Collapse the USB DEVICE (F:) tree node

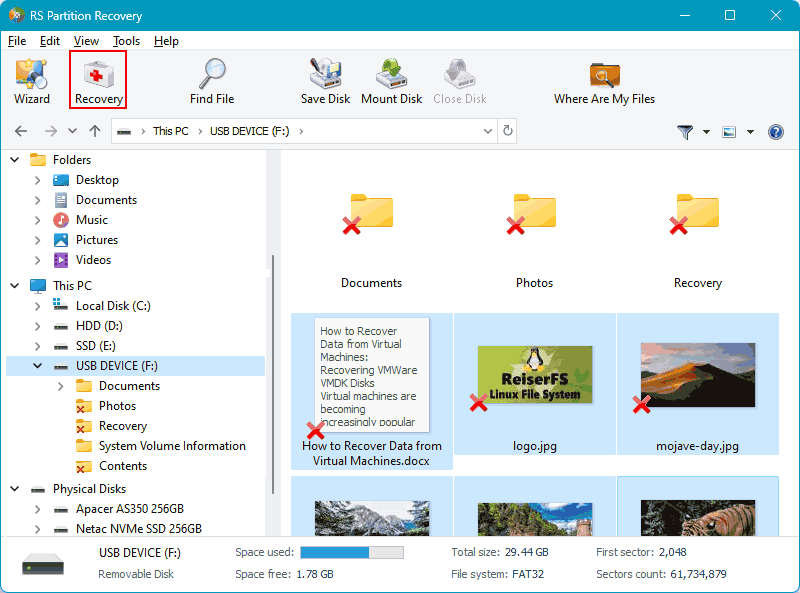pyautogui.click(x=36, y=365)
